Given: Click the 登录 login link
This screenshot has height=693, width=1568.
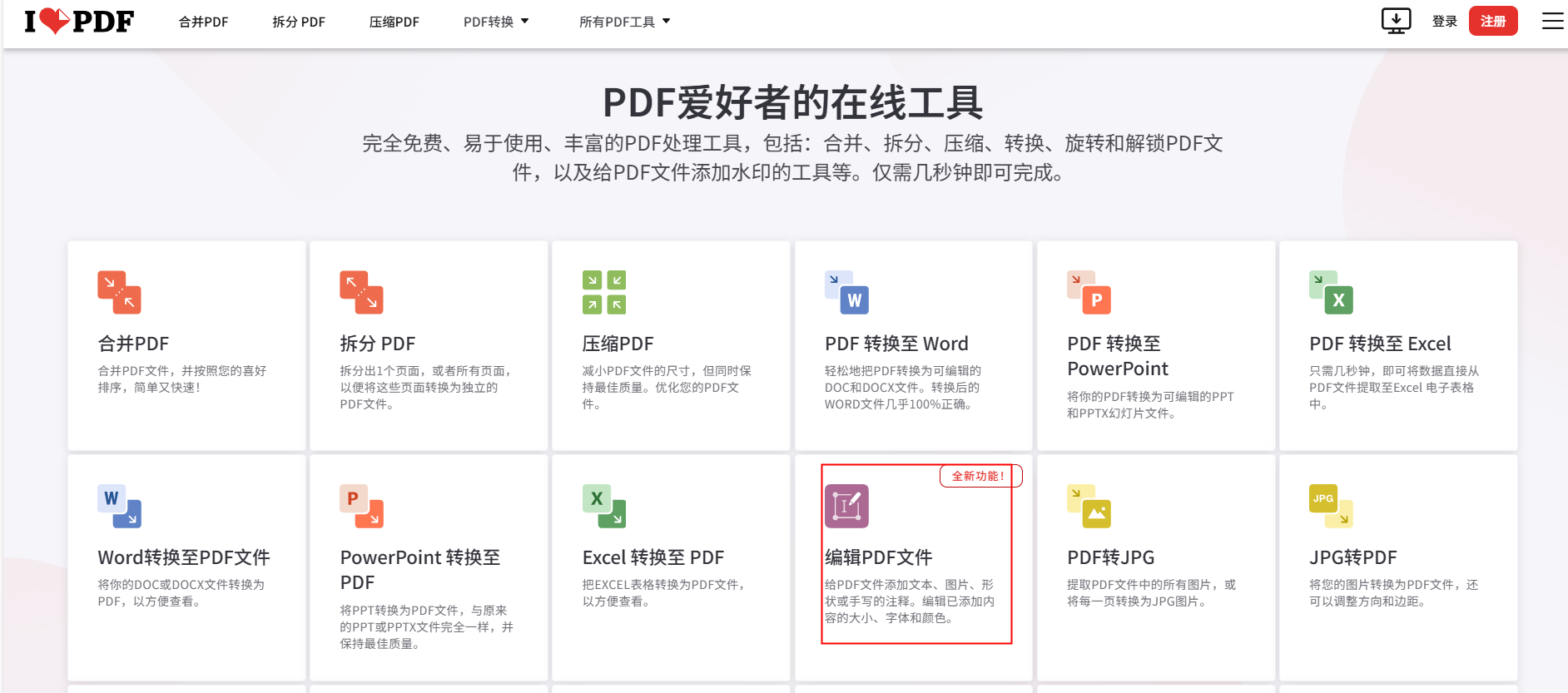Looking at the screenshot, I should [x=1445, y=22].
